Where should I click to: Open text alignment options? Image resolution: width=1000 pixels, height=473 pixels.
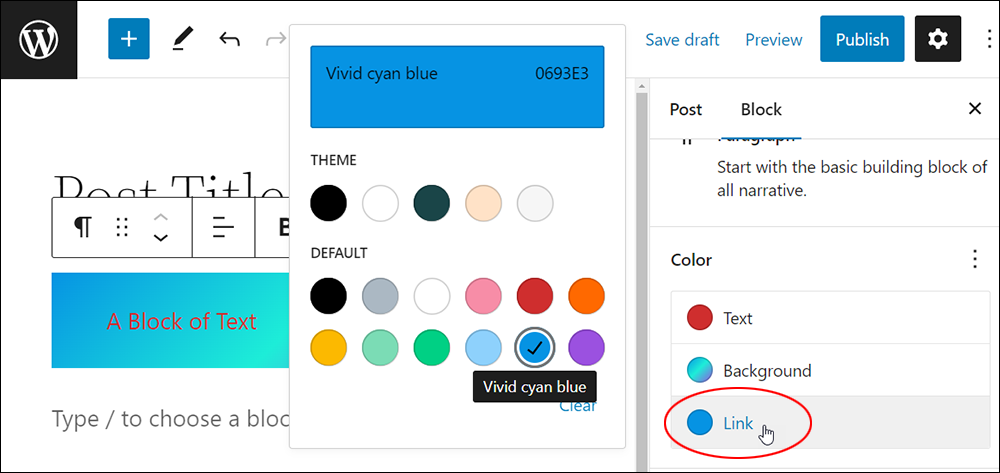(x=223, y=227)
